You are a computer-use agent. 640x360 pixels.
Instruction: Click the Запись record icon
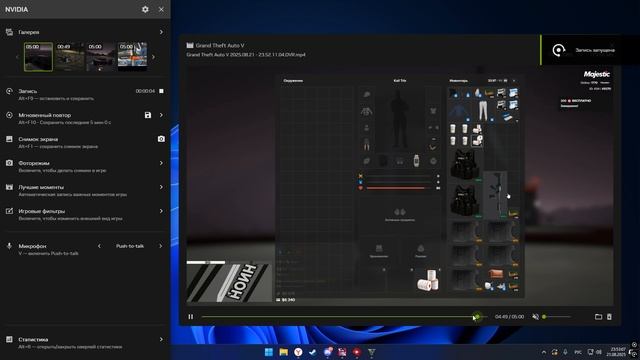[x=9, y=91]
